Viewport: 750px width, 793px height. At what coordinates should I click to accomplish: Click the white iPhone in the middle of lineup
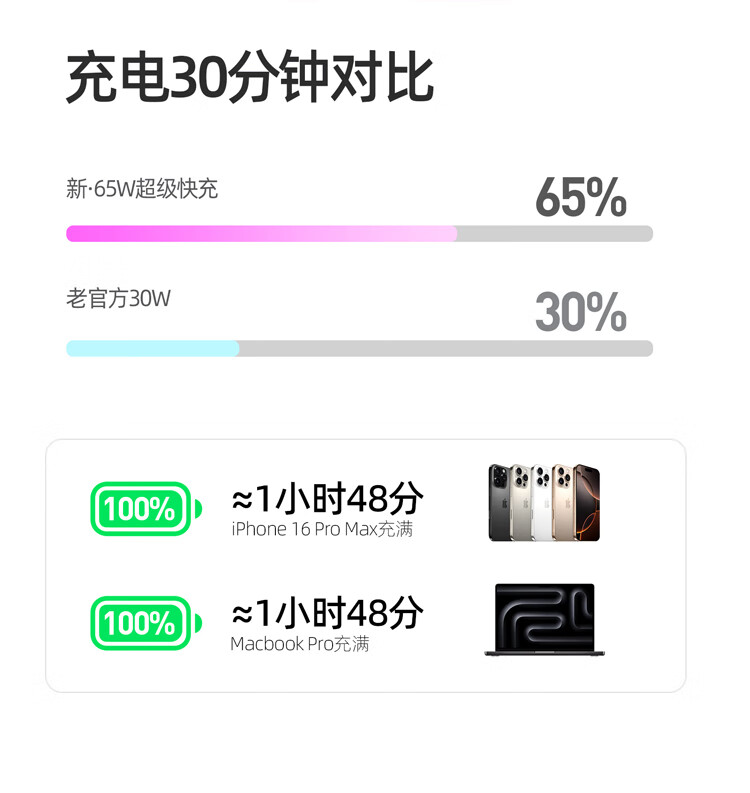(541, 503)
